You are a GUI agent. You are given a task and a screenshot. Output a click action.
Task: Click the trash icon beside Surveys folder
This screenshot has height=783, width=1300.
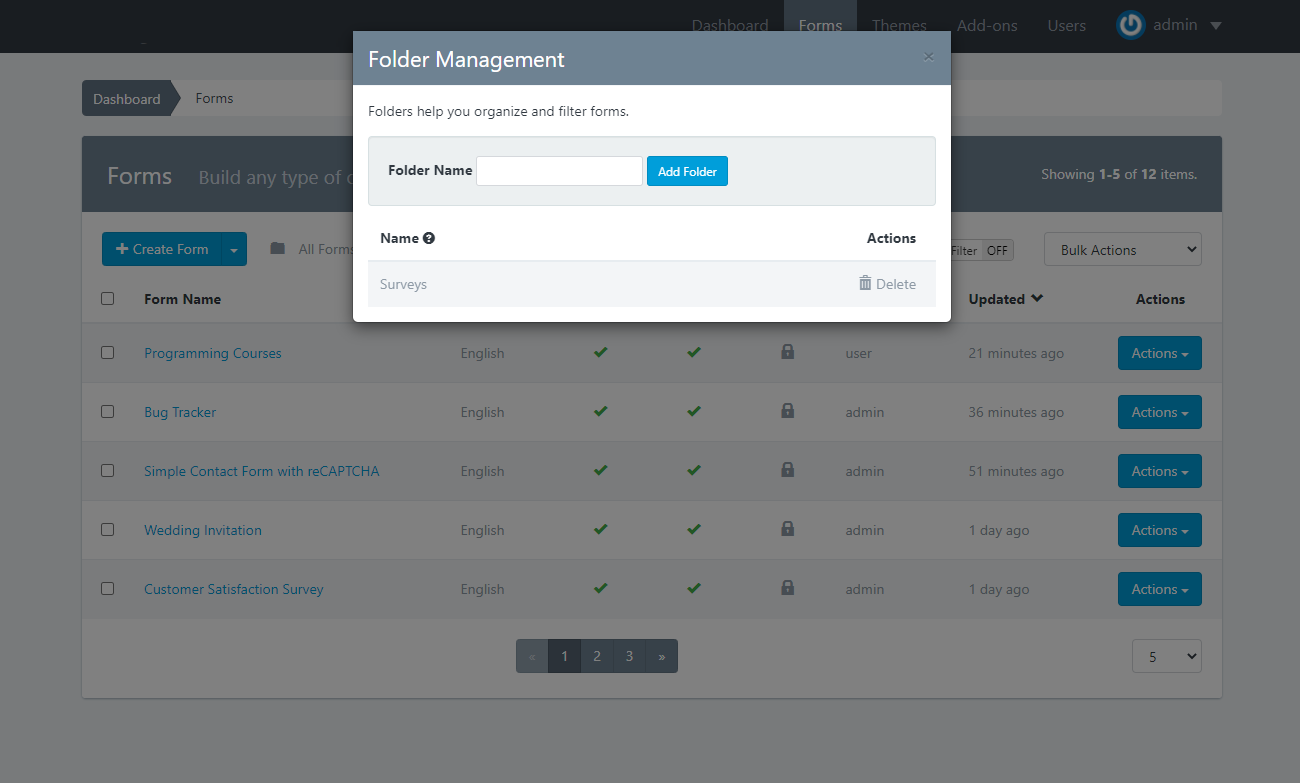(x=865, y=284)
